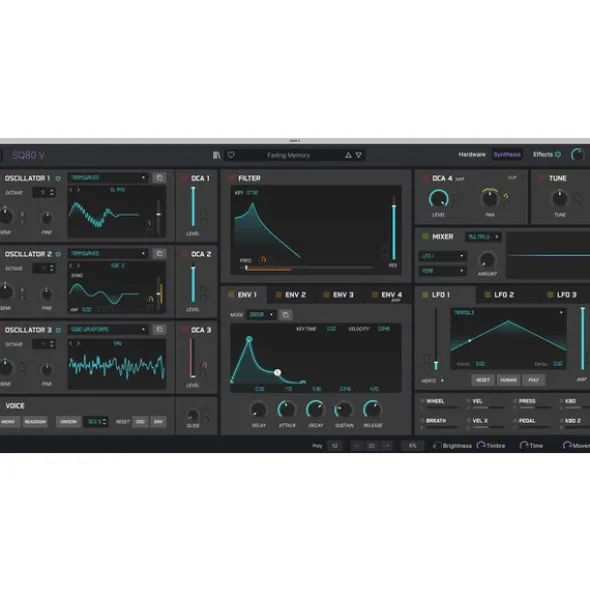This screenshot has height=591, width=590.
Task: Click the Osc reset button
Action: [140, 421]
